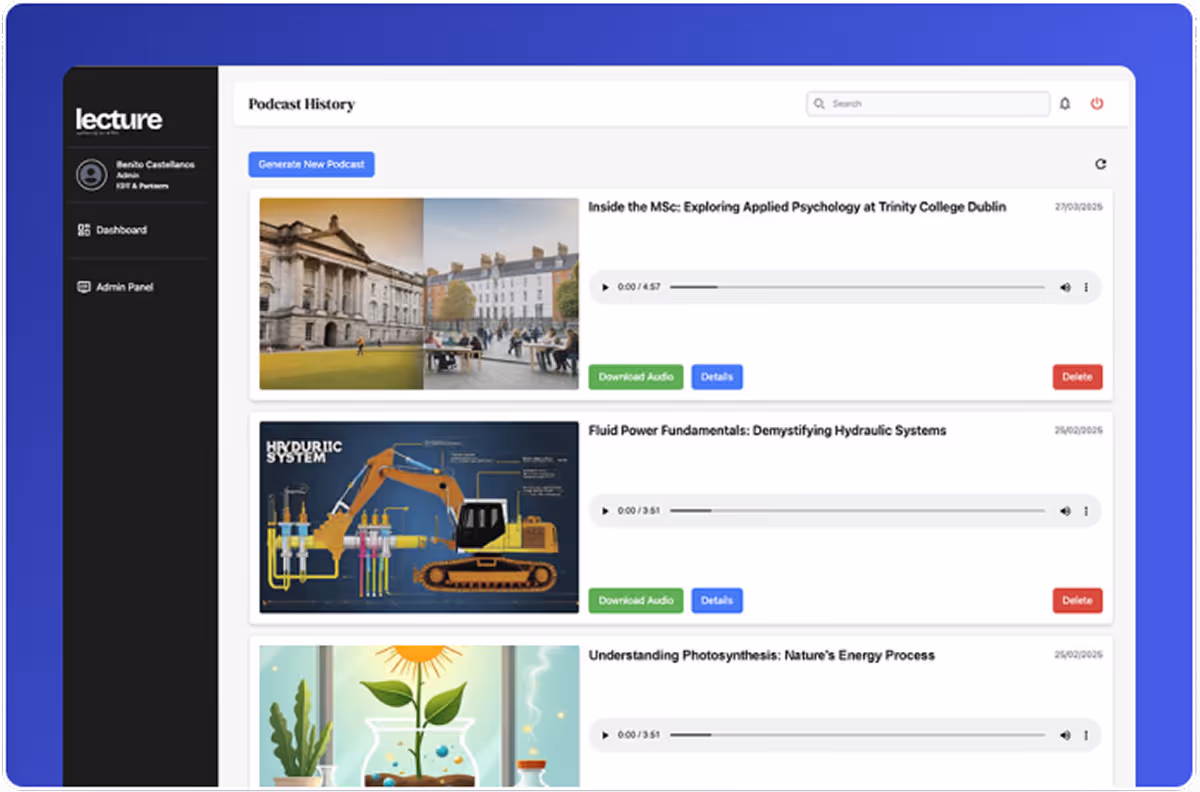Screen dimensions: 1200x792
Task: Open the Admin Panel menu item
Action: pos(115,287)
